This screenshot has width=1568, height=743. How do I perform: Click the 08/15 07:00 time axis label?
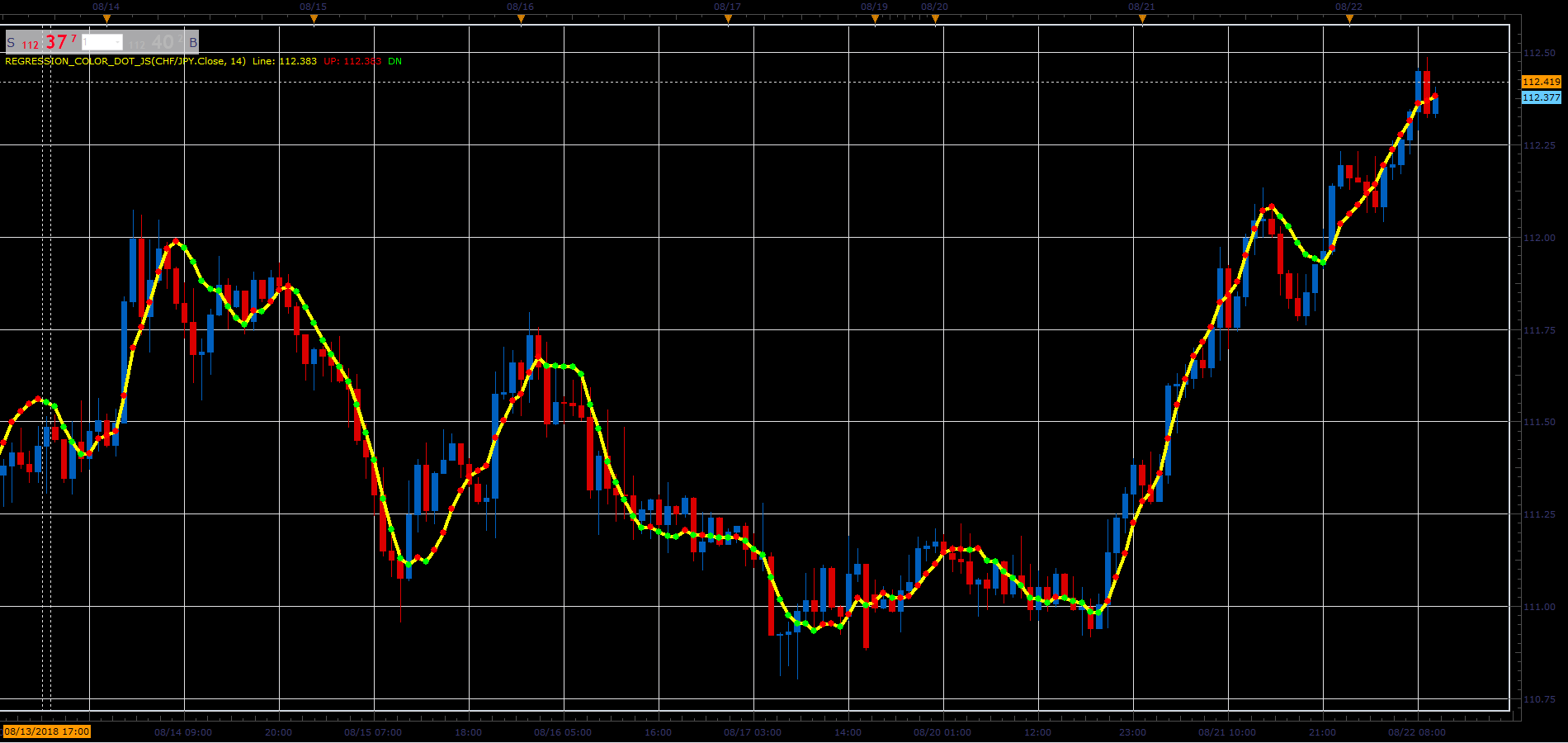click(x=373, y=732)
